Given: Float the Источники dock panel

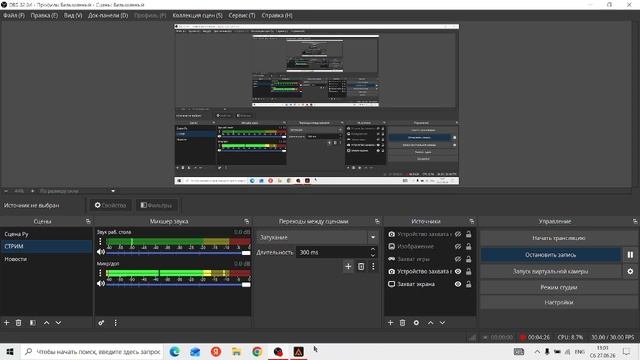Looking at the screenshot, I should coord(472,221).
